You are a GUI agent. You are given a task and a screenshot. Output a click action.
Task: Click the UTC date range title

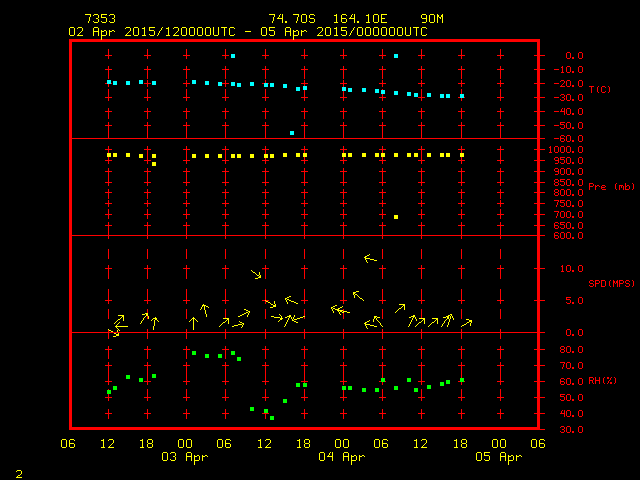(247, 32)
